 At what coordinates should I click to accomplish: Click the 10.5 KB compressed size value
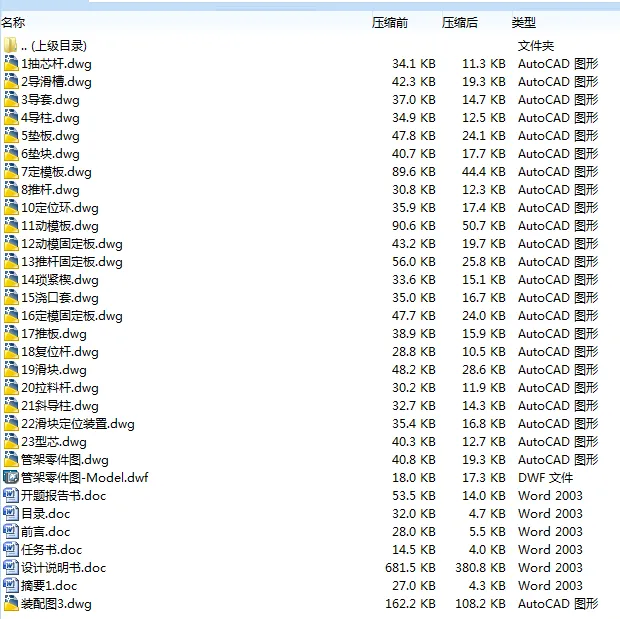tap(484, 352)
